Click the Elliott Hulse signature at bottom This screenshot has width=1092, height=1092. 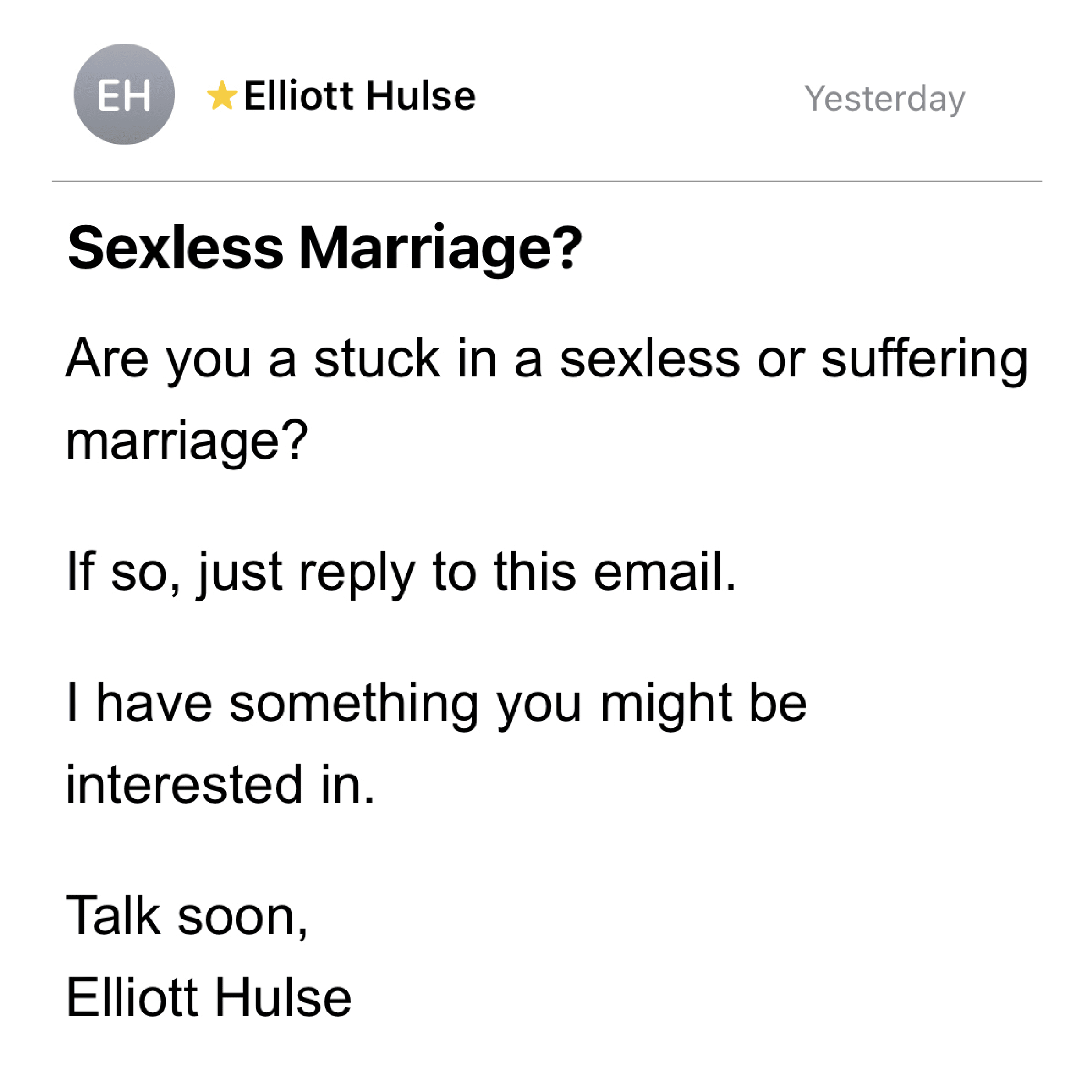click(x=209, y=998)
